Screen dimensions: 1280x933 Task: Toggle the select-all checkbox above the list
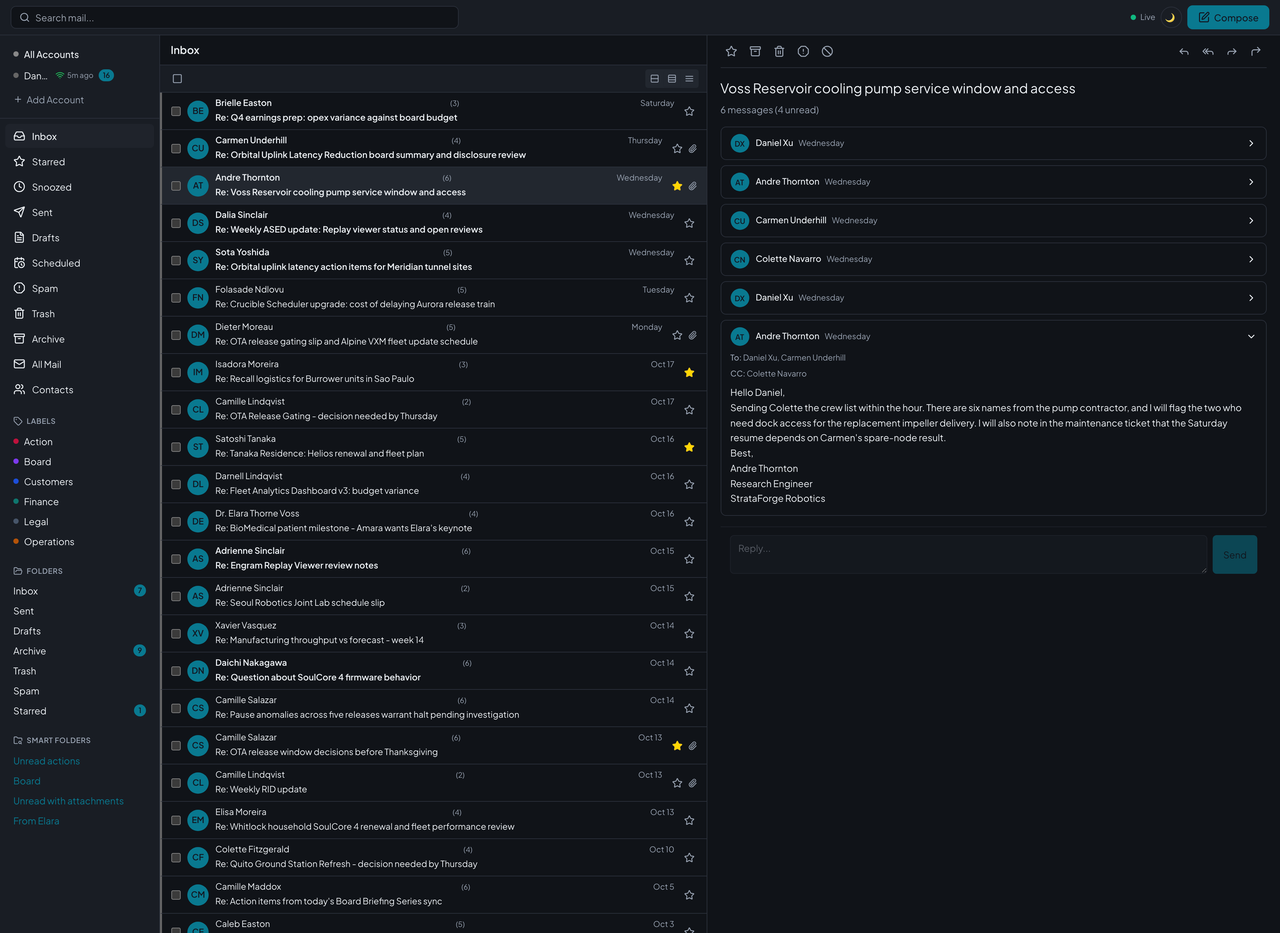(177, 79)
